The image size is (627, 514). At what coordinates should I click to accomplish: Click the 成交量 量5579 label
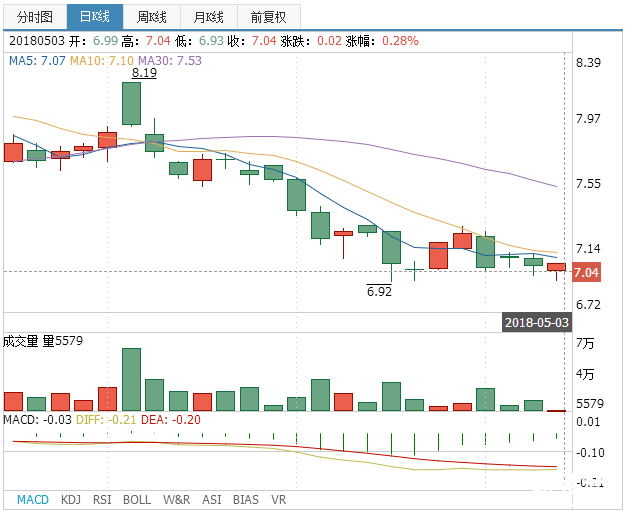click(43, 341)
